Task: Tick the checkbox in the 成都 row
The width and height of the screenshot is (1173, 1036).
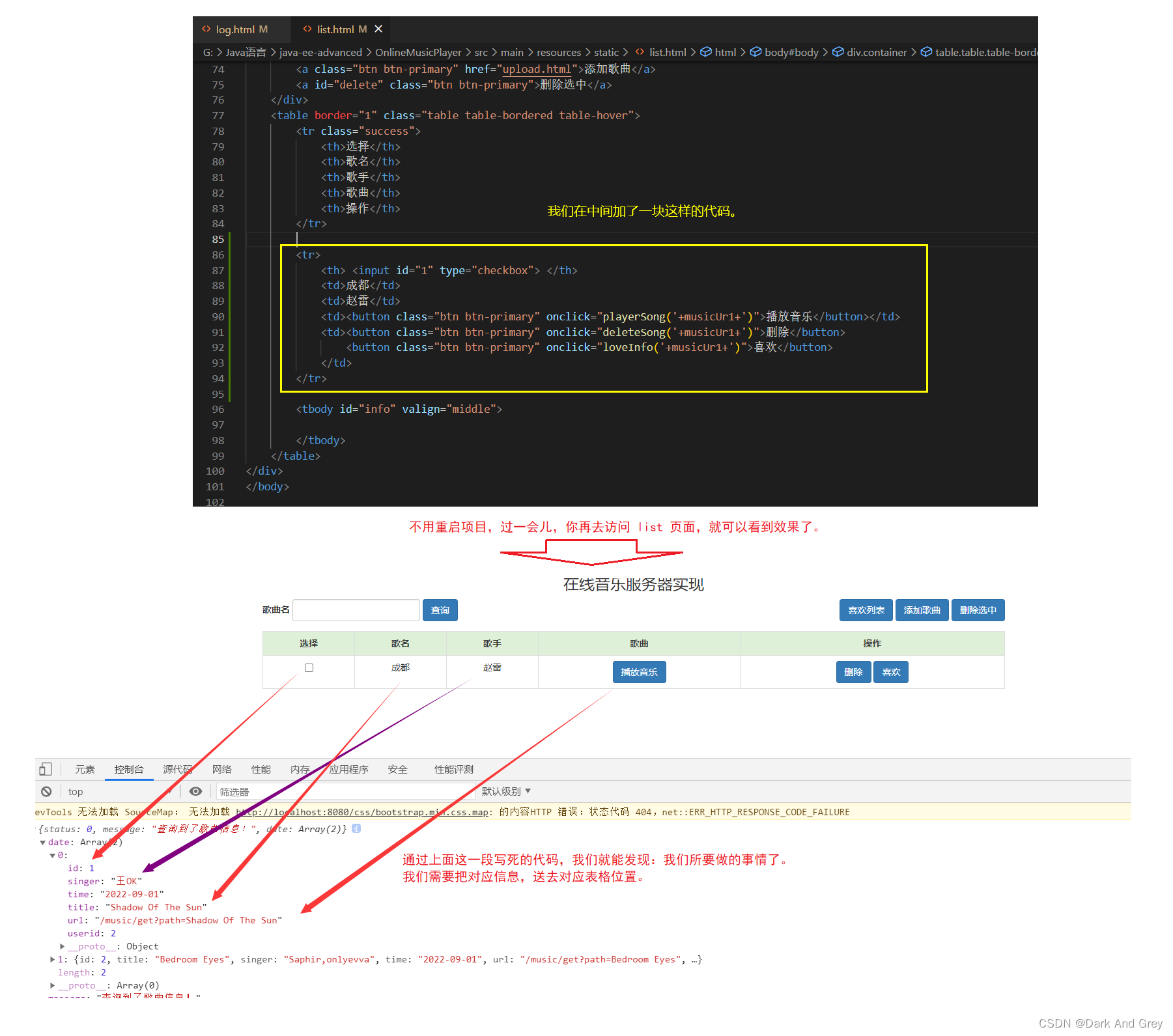Action: click(x=309, y=667)
